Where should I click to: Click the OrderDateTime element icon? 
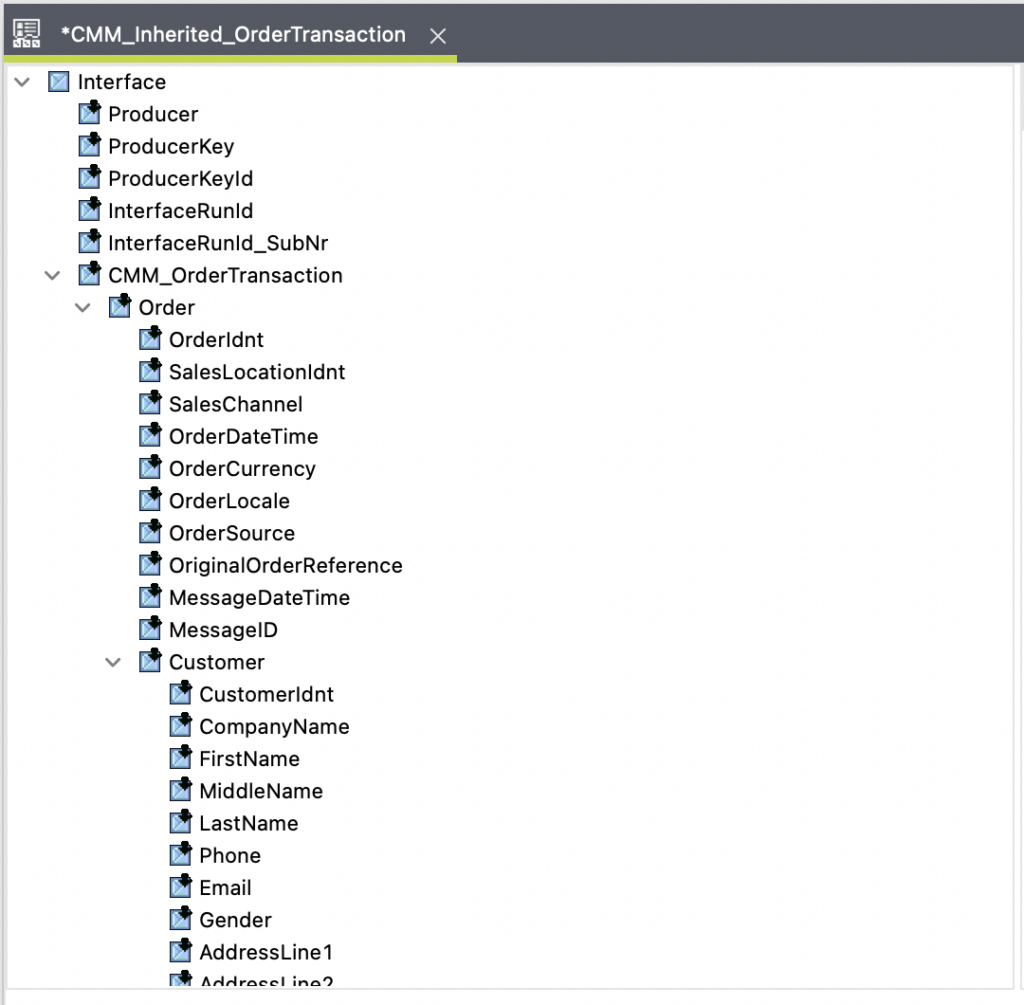(150, 434)
